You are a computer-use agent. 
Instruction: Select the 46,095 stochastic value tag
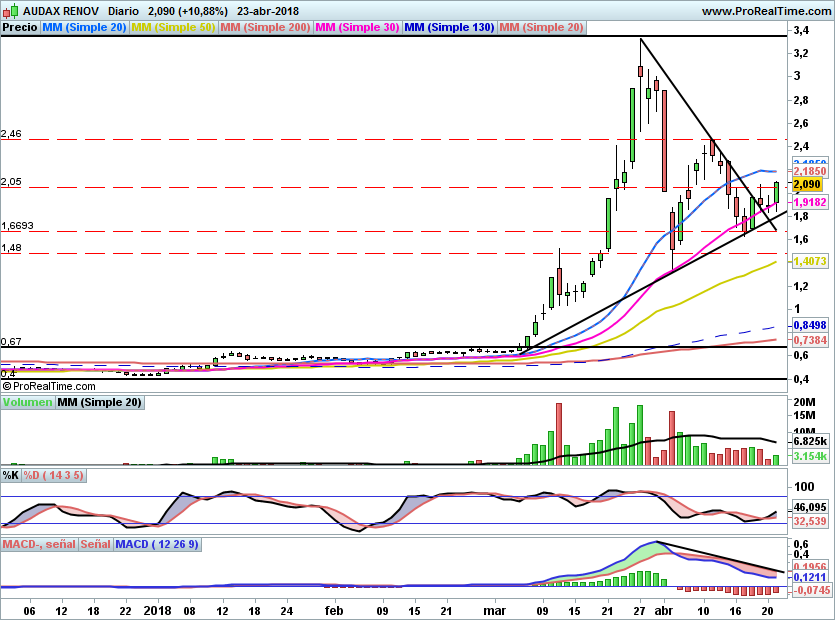point(809,508)
